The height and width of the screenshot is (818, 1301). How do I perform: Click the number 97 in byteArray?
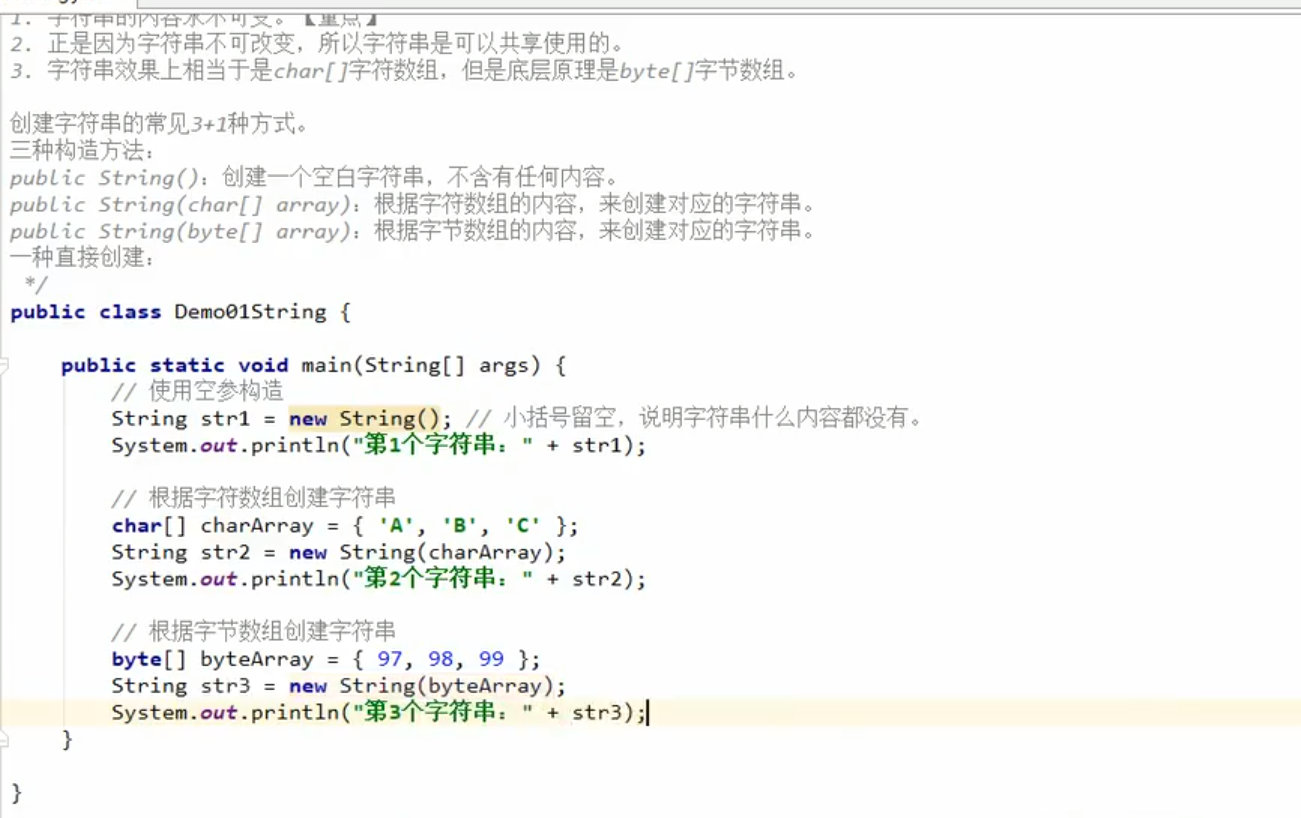coord(389,659)
